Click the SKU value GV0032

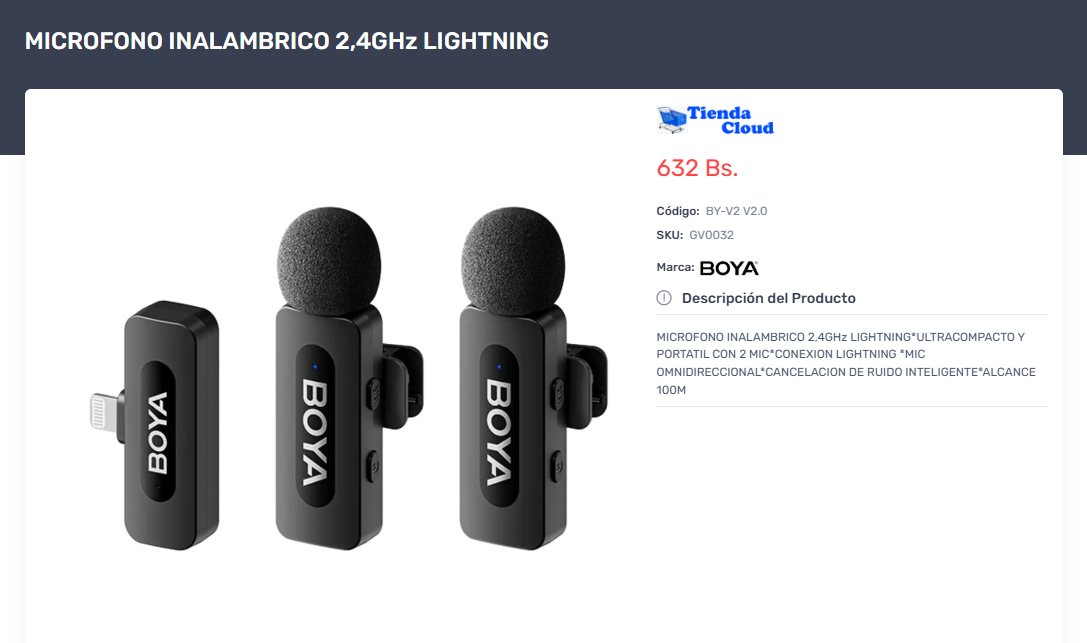(x=711, y=235)
